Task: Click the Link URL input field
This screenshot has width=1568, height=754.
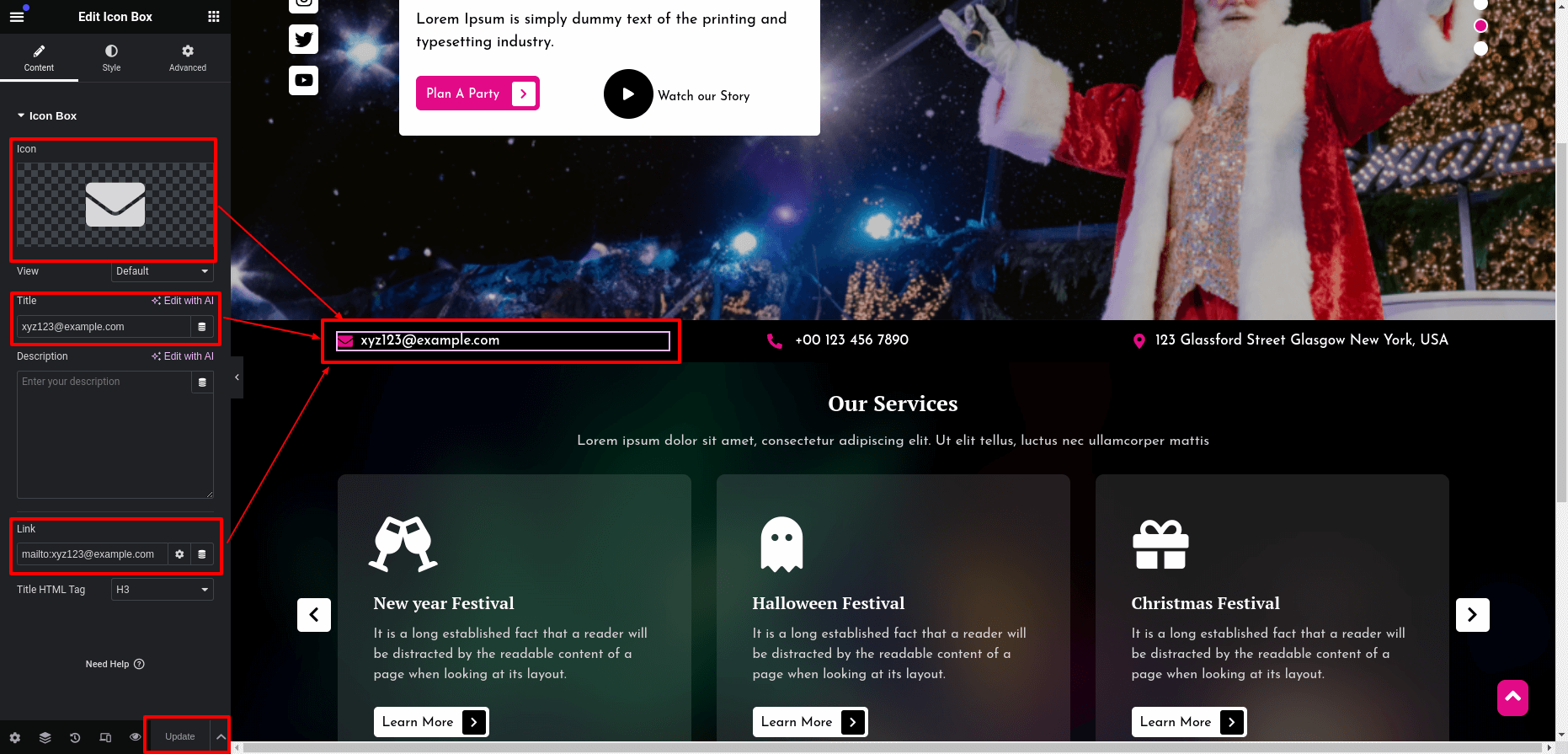Action: tap(92, 554)
